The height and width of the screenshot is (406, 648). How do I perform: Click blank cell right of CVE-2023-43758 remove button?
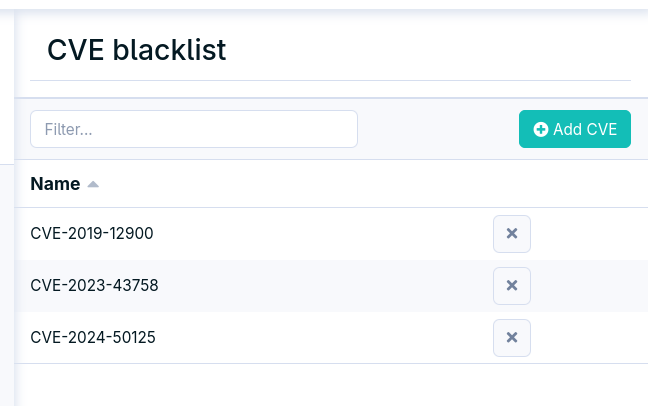click(589, 286)
